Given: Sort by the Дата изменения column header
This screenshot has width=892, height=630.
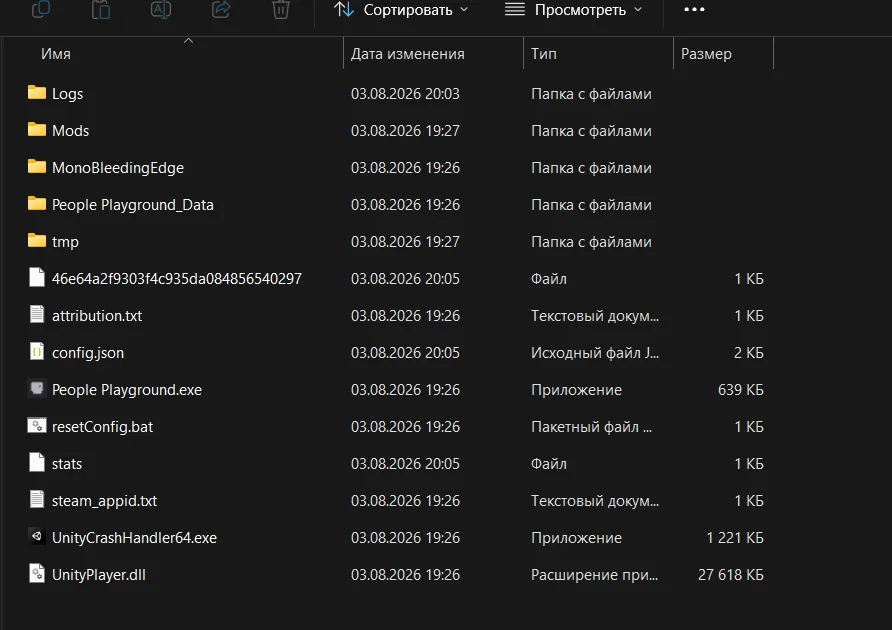Looking at the screenshot, I should (x=407, y=53).
